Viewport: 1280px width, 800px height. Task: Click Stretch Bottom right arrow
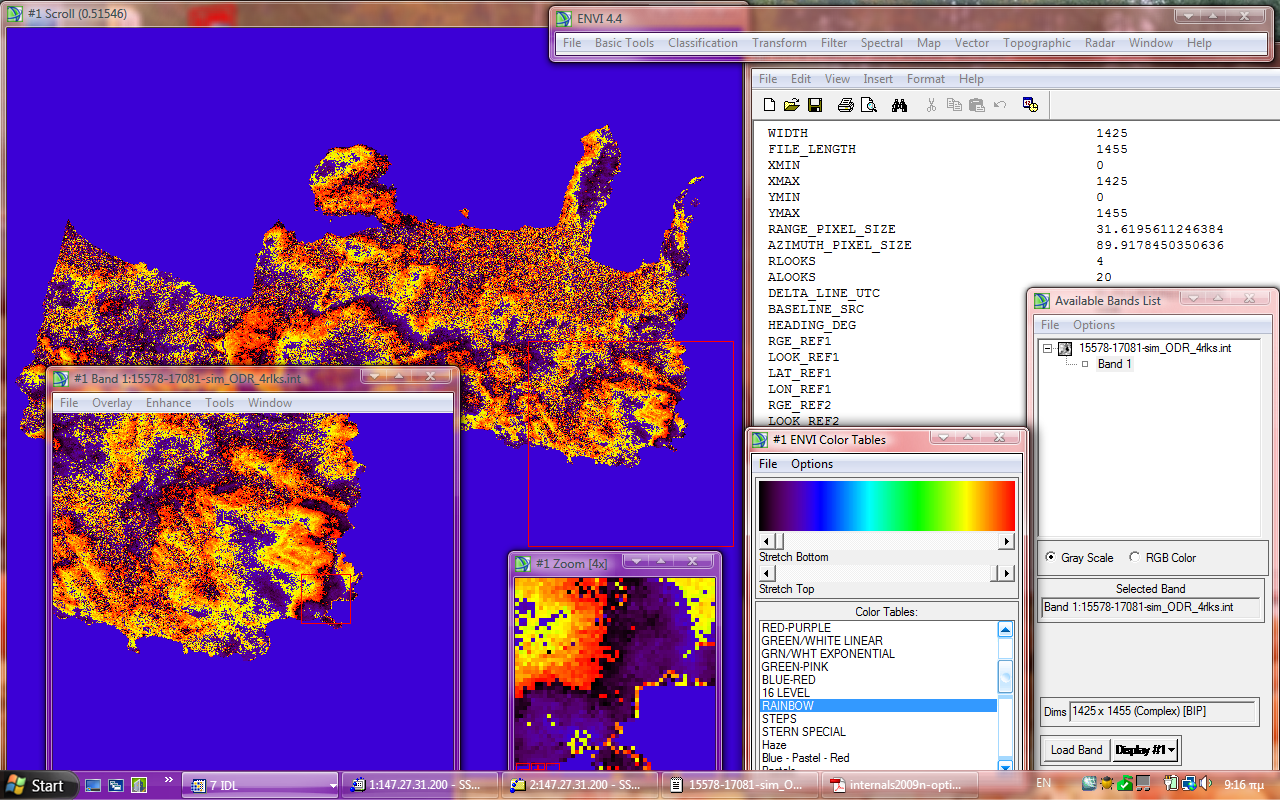[1007, 541]
